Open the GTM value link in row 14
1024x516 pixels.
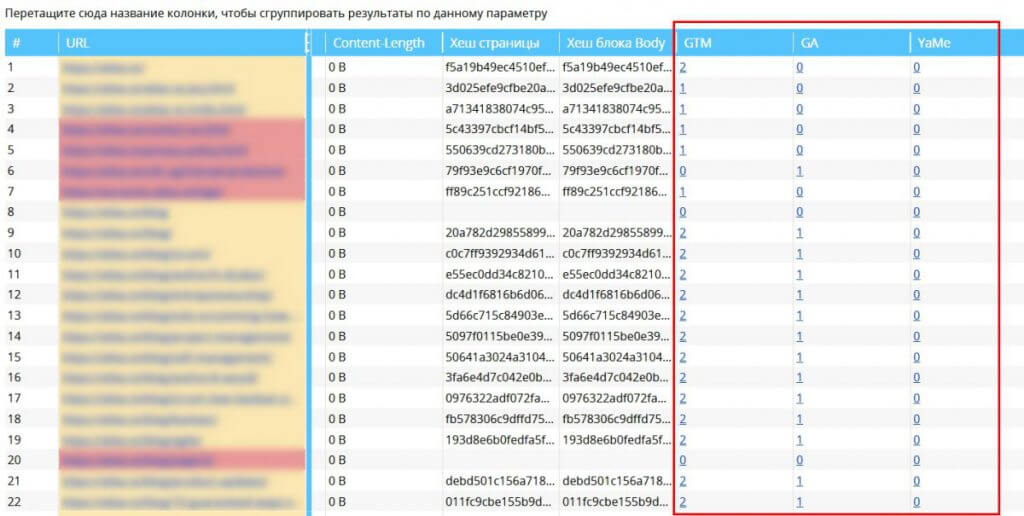[683, 336]
